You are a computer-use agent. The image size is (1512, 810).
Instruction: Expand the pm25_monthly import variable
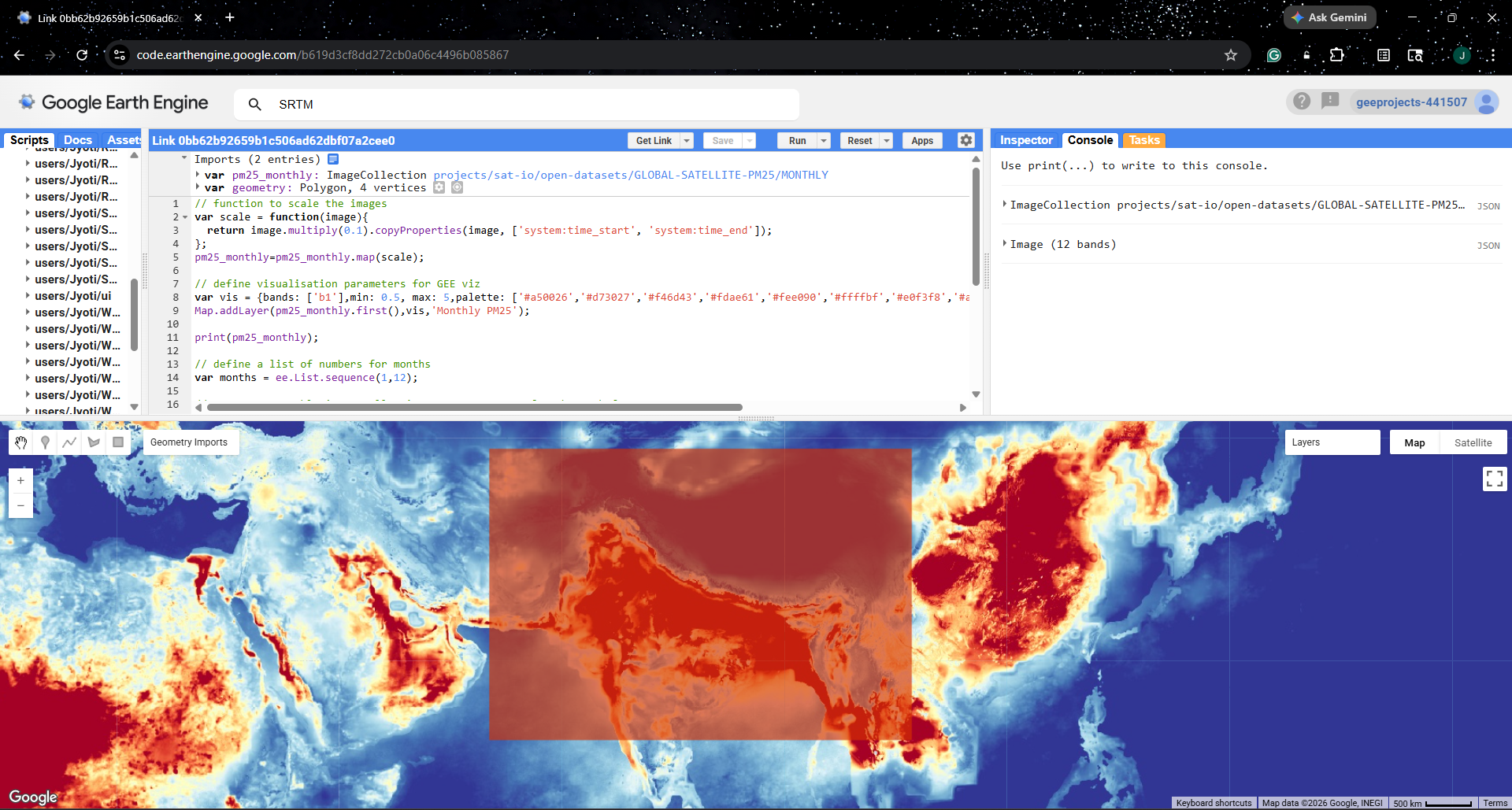198,174
